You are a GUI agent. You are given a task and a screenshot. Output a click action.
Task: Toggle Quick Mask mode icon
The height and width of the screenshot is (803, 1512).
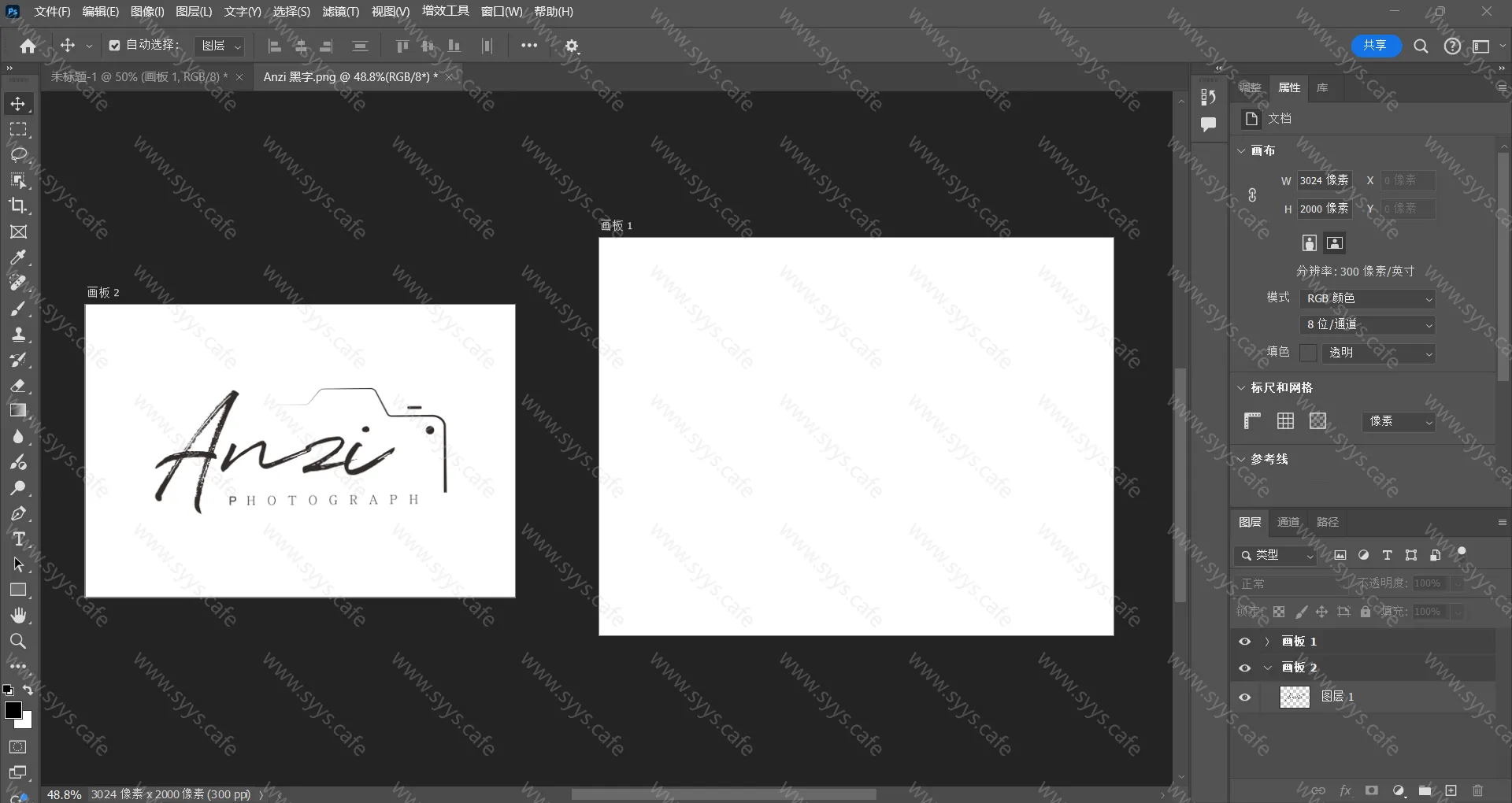(18, 746)
